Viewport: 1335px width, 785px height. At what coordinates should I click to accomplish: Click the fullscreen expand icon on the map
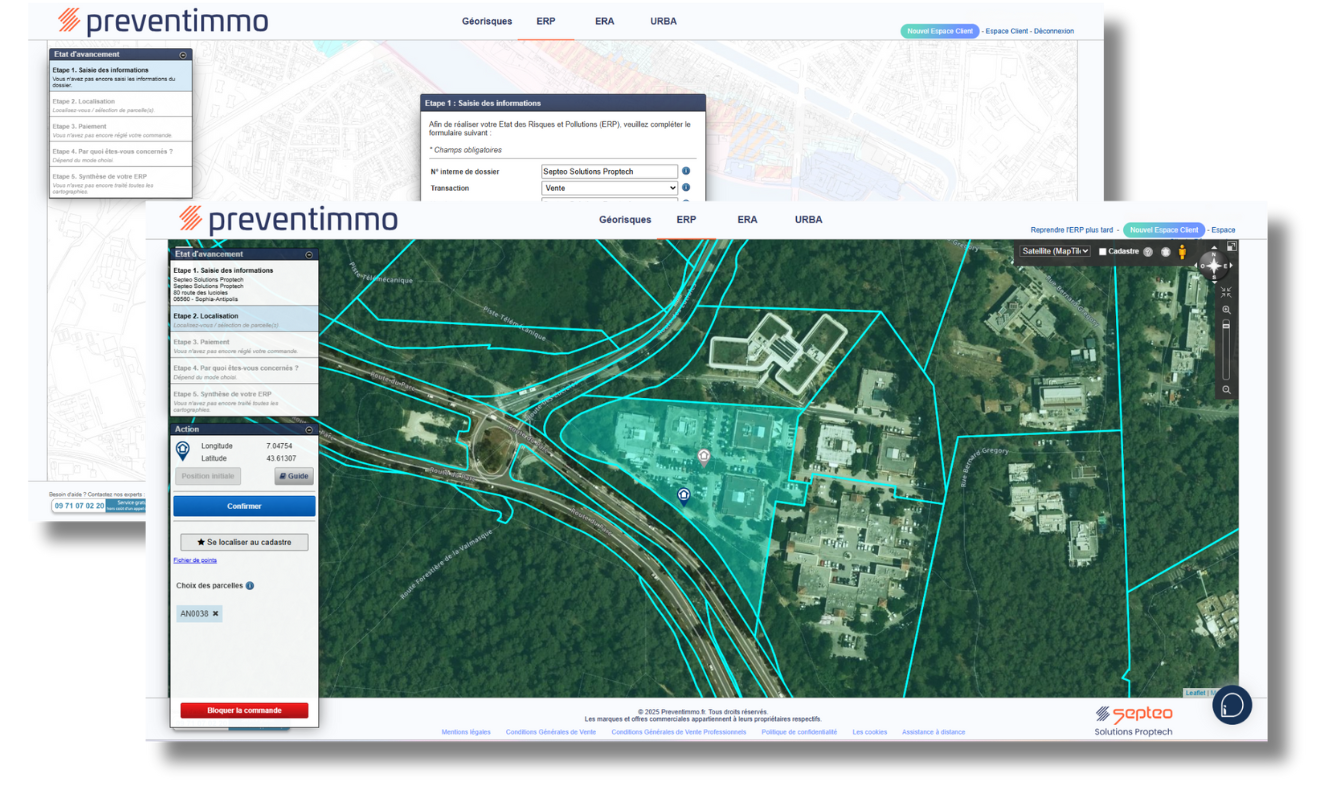coord(1232,246)
